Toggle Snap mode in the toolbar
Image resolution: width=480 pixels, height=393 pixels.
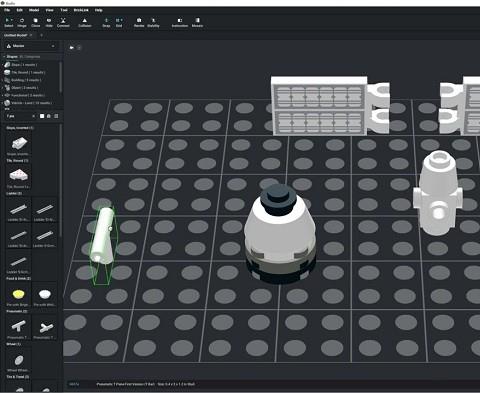click(x=106, y=22)
